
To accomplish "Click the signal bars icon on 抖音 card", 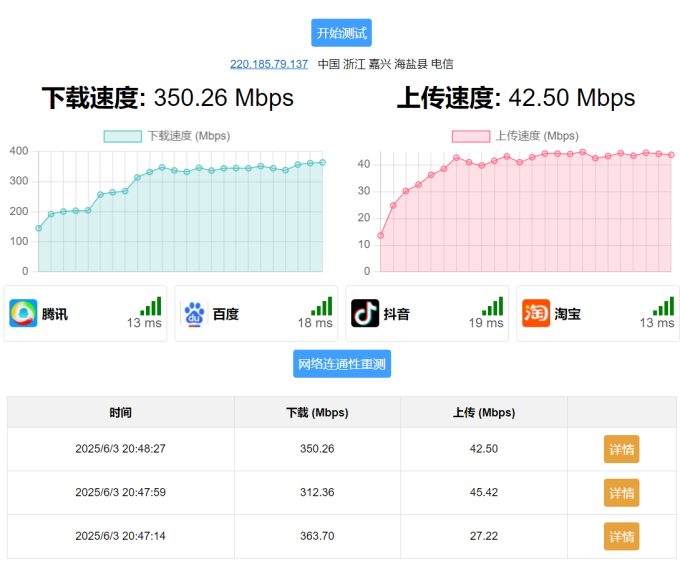I will click(x=492, y=306).
